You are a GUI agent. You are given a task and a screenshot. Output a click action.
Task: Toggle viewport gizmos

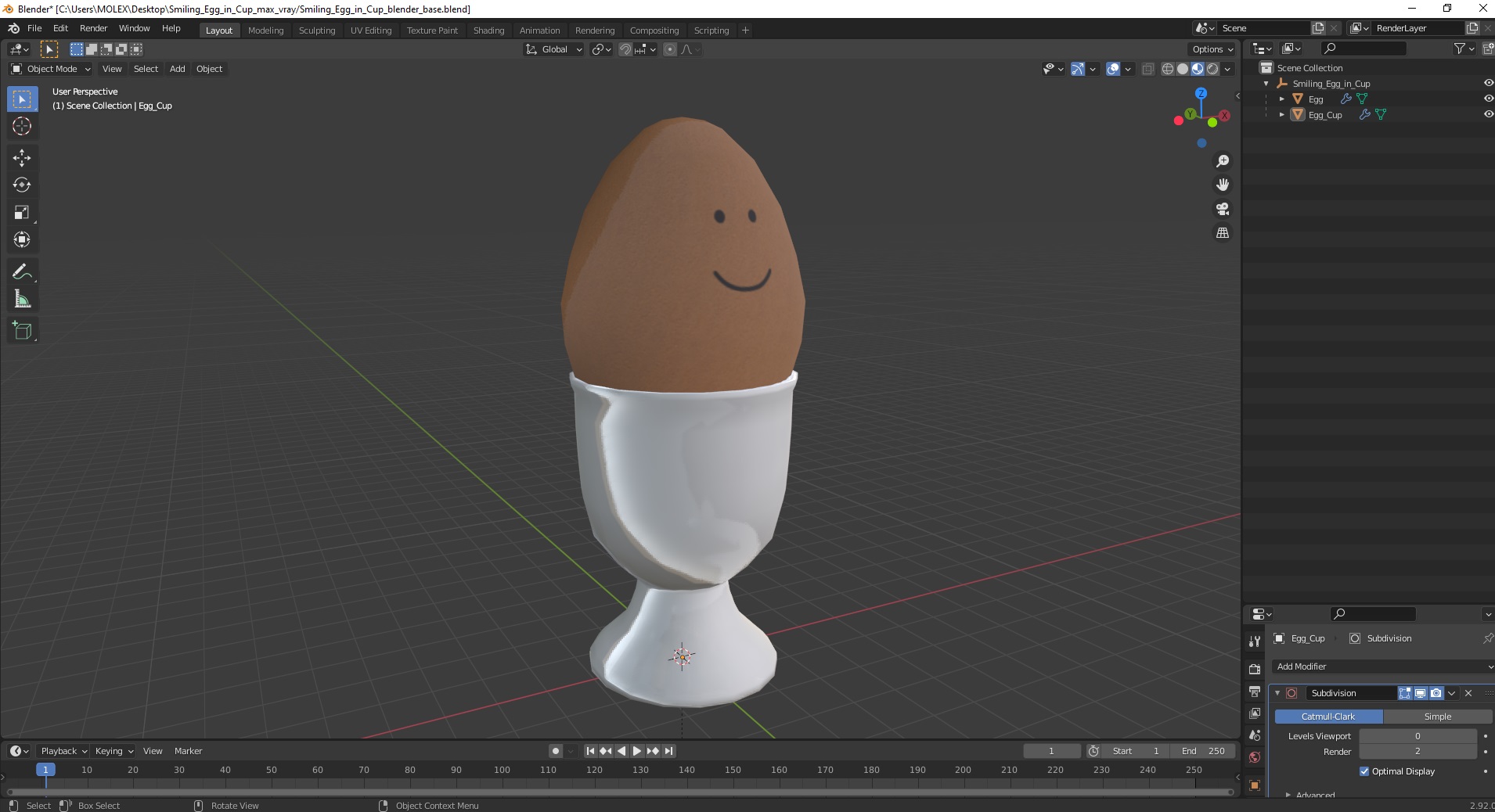pyautogui.click(x=1078, y=69)
